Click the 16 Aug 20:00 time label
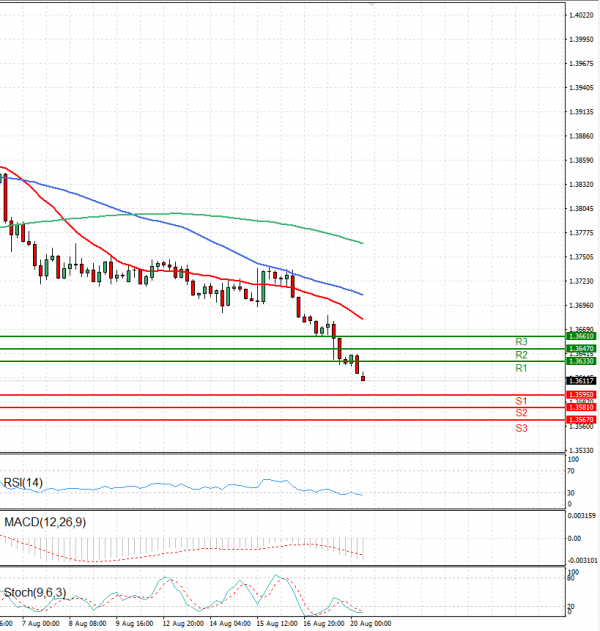Image resolution: width=600 pixels, height=631 pixels. point(324,623)
